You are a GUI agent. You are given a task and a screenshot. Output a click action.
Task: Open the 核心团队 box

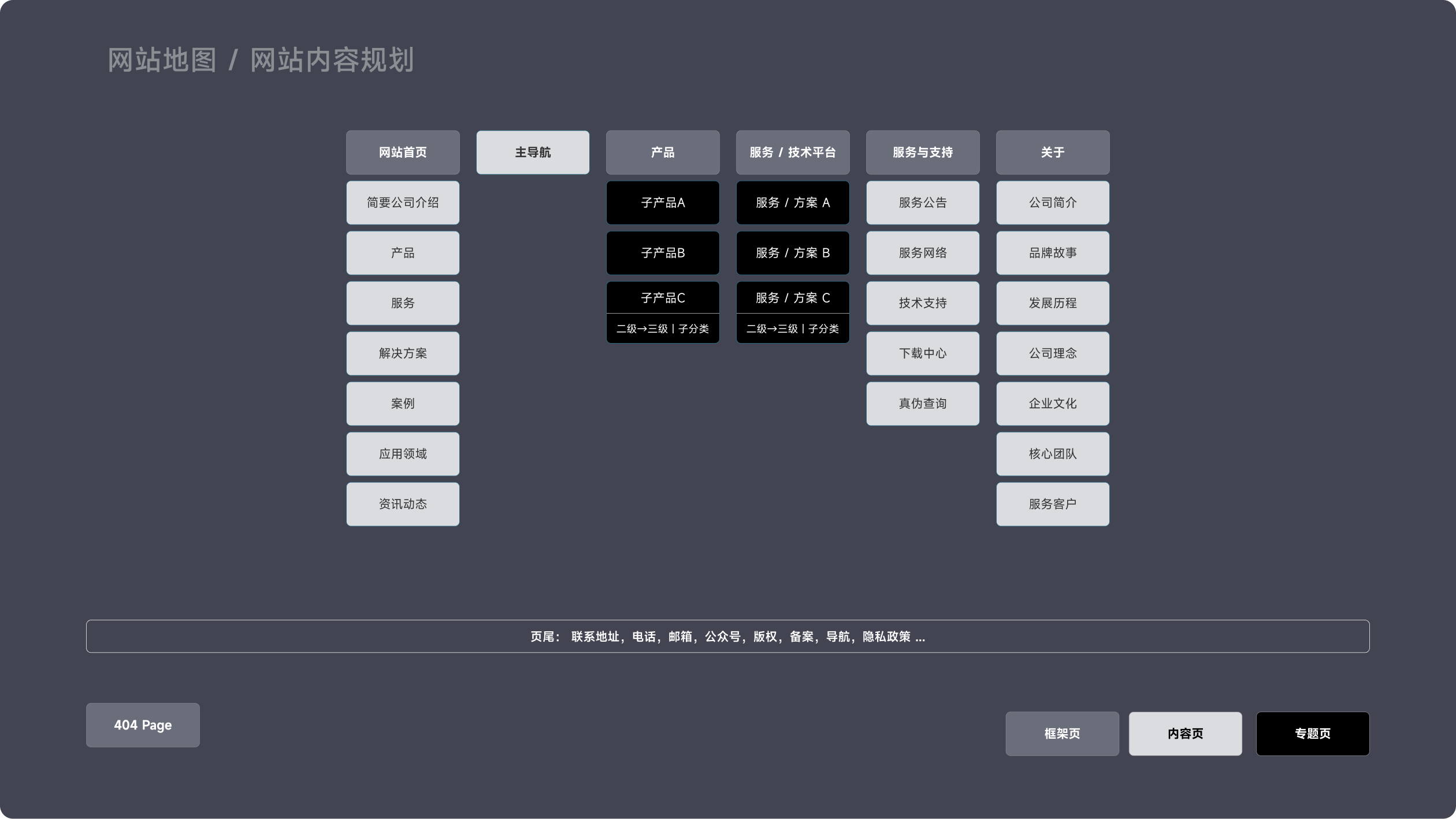point(1053,454)
